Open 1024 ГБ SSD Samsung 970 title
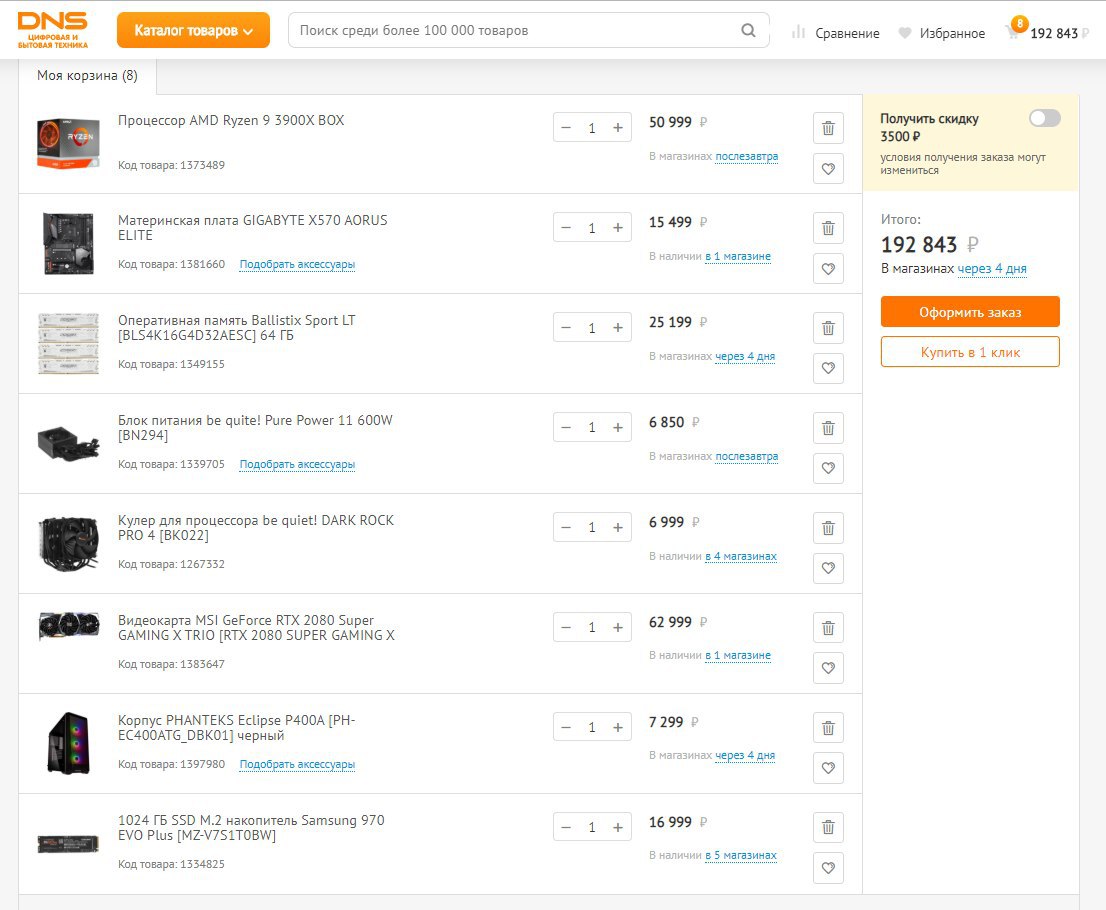 tap(251, 827)
